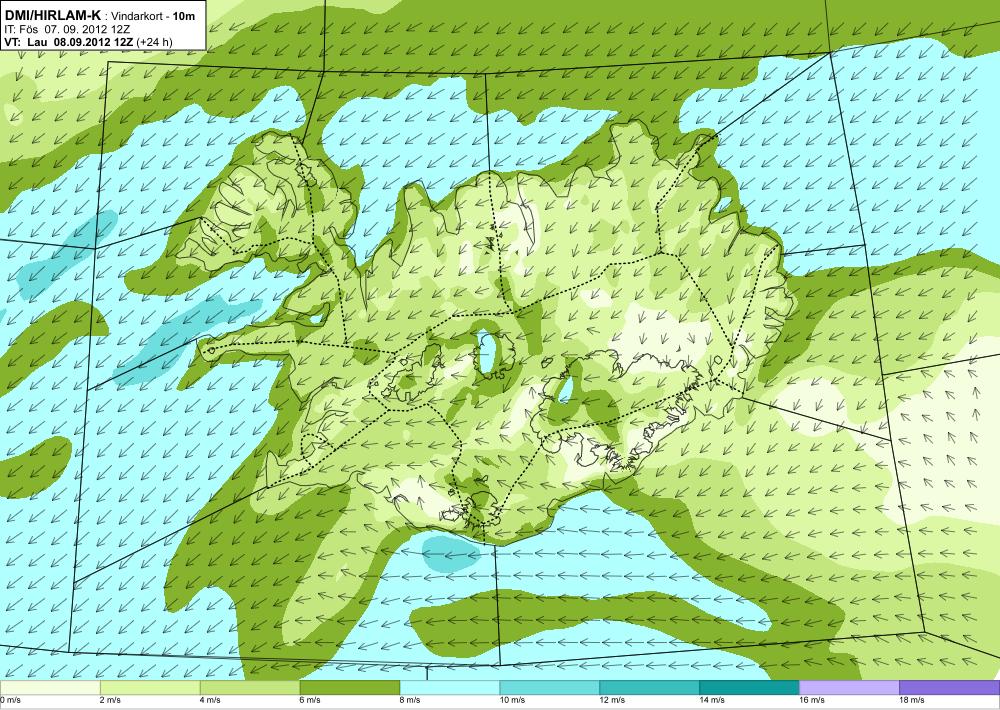
Task: Click the legend swatch starting at 4 m/s
Action: (250, 688)
